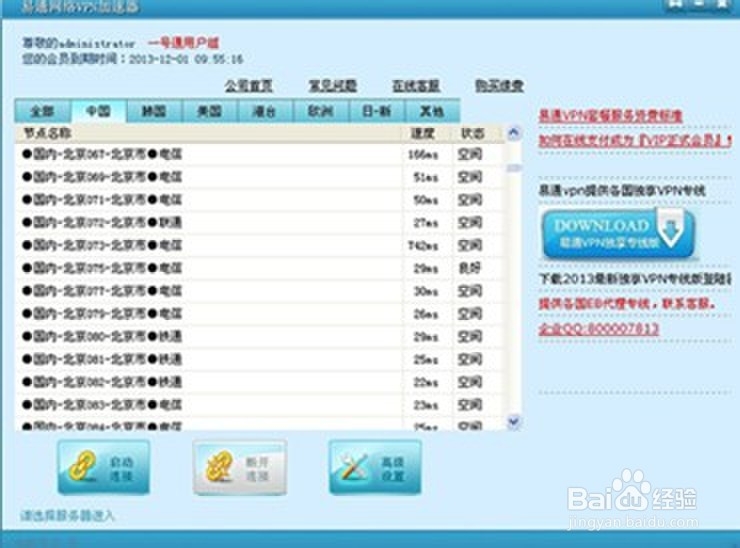Screen dimensions: 740x548
Task: Select node 国内-北京069-北京市 电信
Action: (x=261, y=177)
